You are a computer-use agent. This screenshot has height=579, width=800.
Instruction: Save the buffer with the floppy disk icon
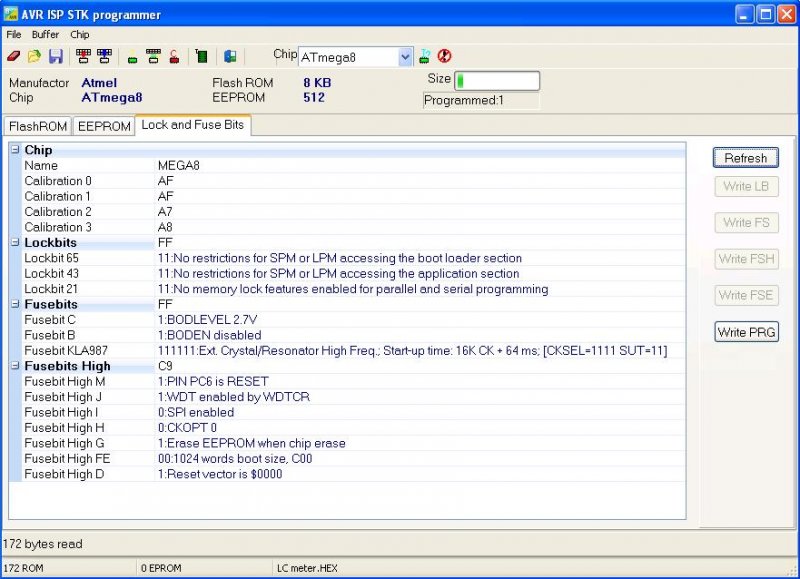pyautogui.click(x=56, y=56)
